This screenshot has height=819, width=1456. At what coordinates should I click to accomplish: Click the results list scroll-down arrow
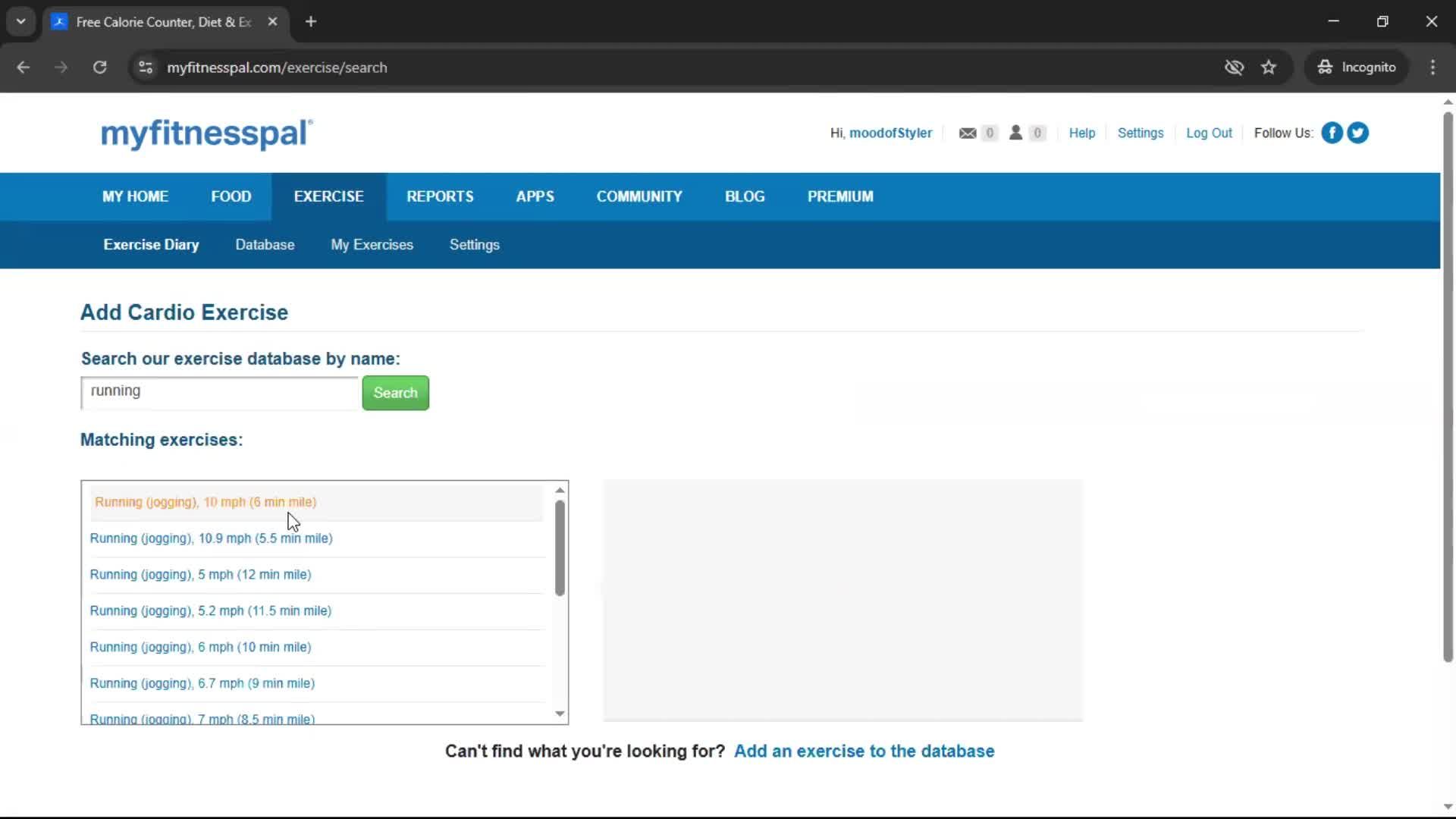[x=560, y=714]
